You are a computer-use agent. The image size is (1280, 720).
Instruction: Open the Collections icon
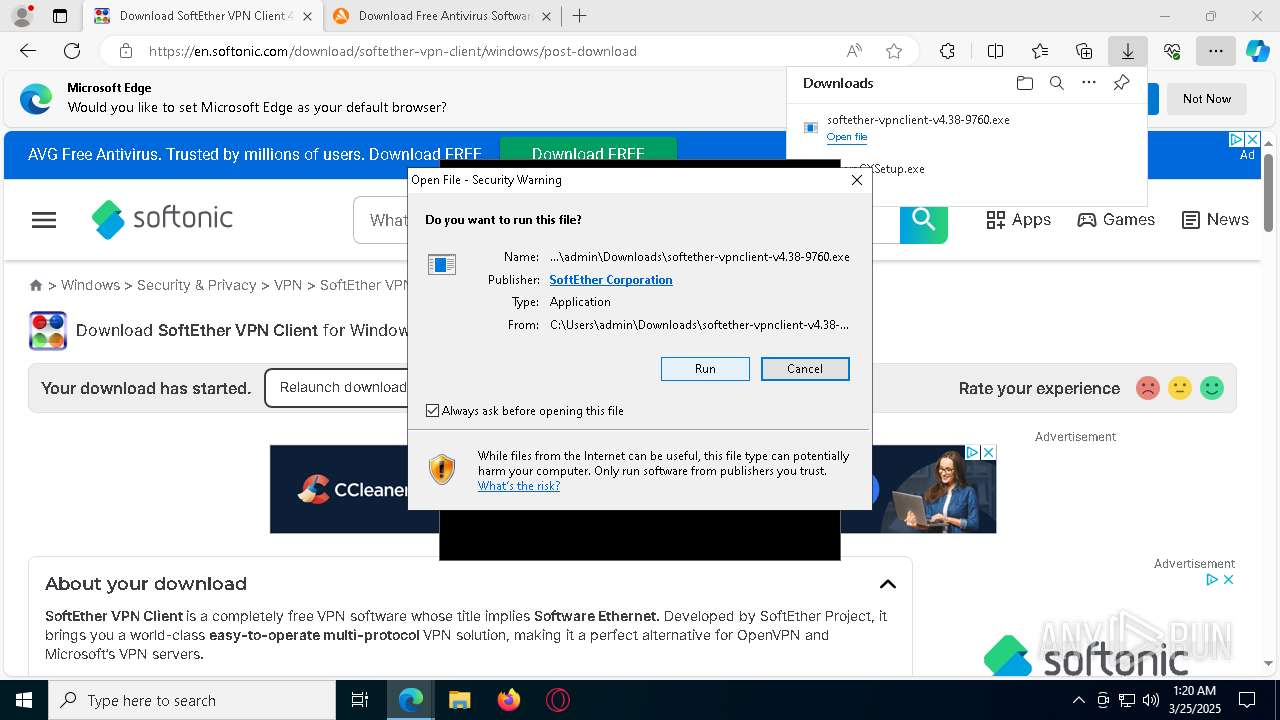click(x=1084, y=51)
